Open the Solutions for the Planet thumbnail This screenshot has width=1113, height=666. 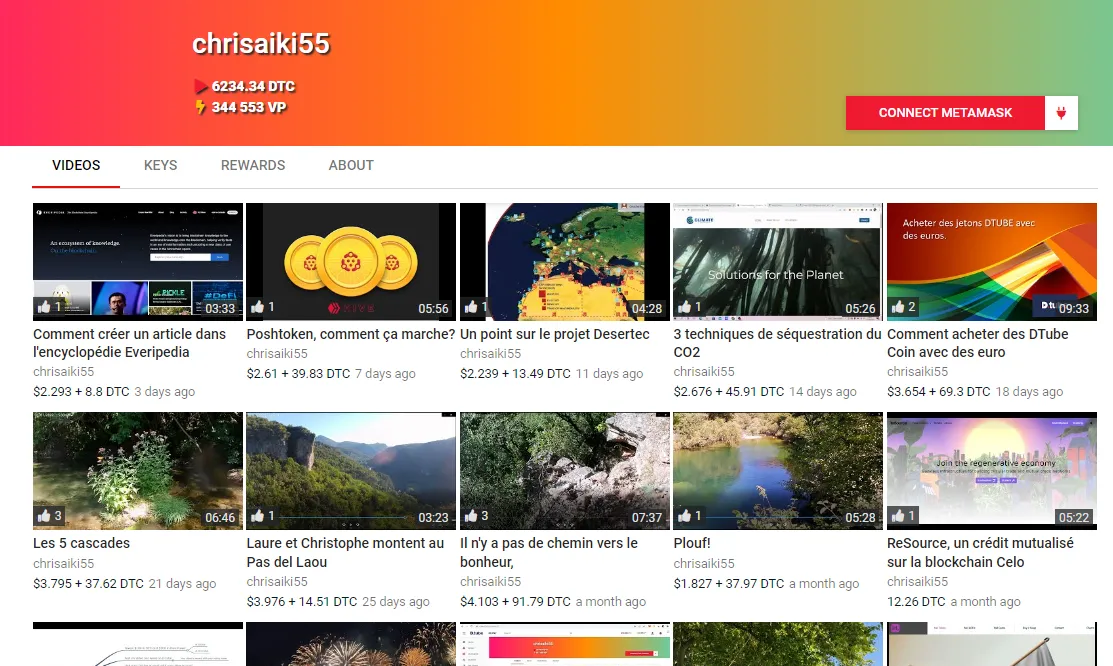(778, 262)
